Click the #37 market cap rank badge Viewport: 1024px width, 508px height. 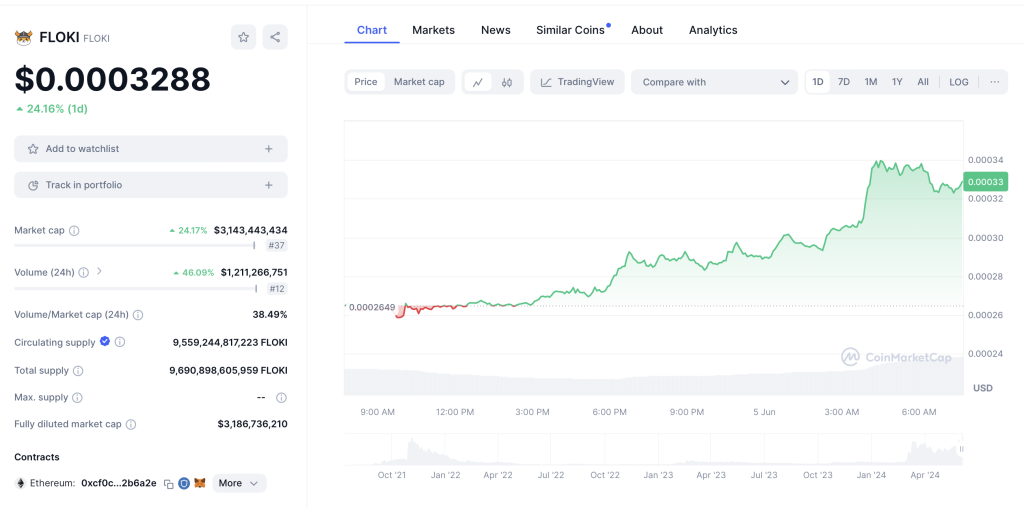point(277,246)
